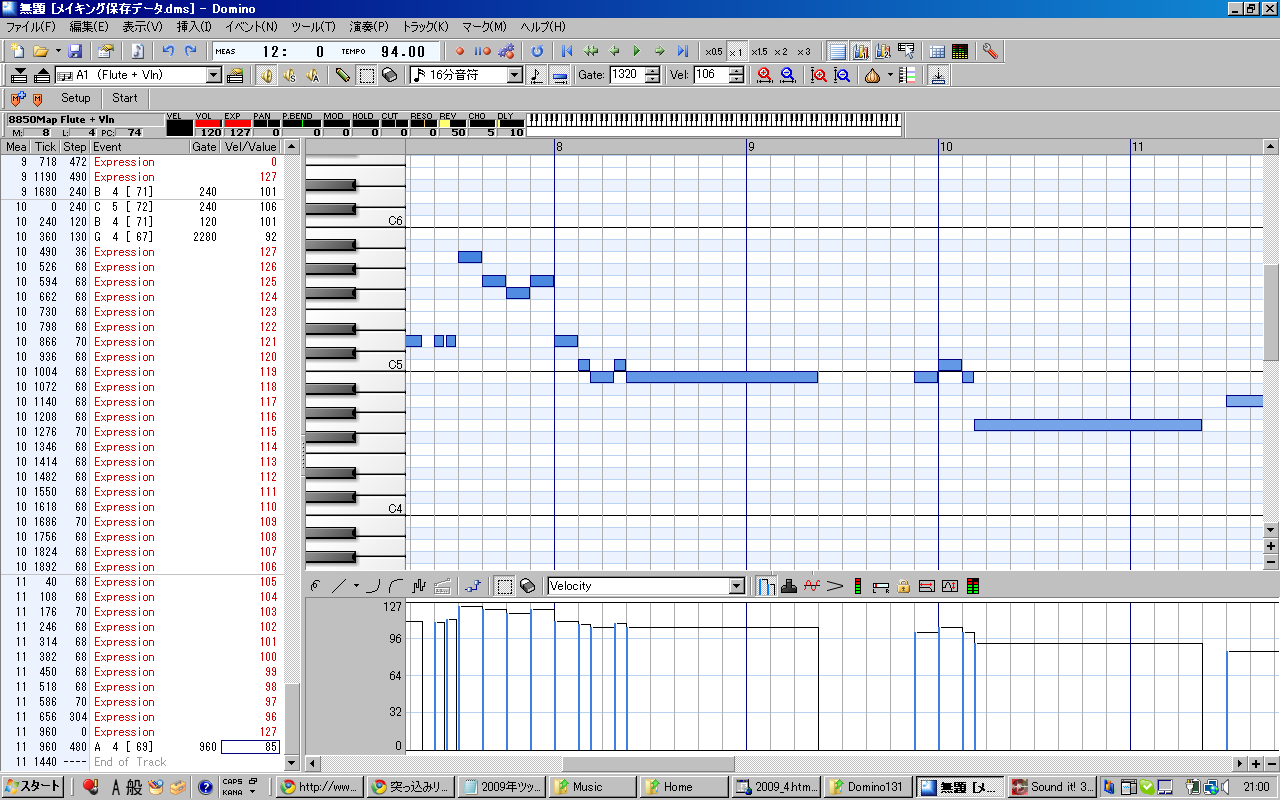The image size is (1280, 800).
Task: Toggle the x0.5 playback speed
Action: (713, 51)
